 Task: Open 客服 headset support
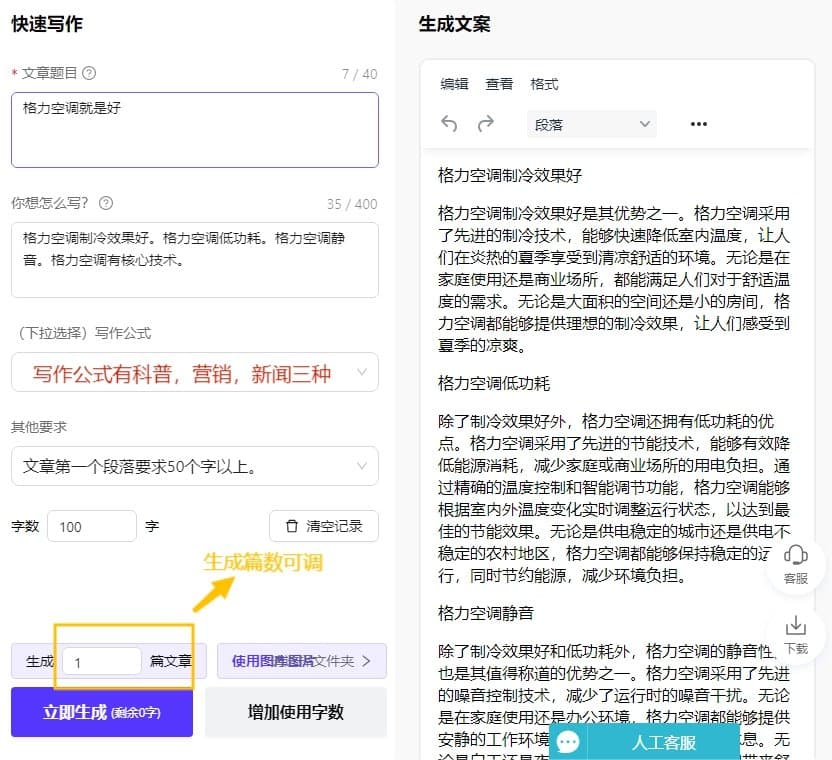coord(795,564)
